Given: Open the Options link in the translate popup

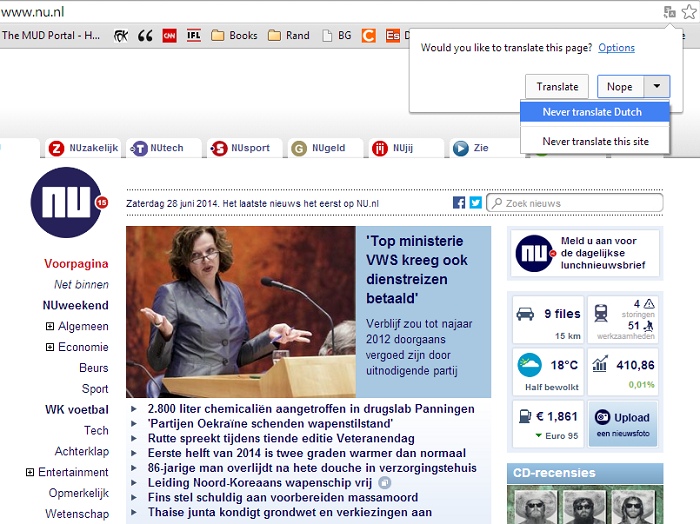Looking at the screenshot, I should 616,48.
